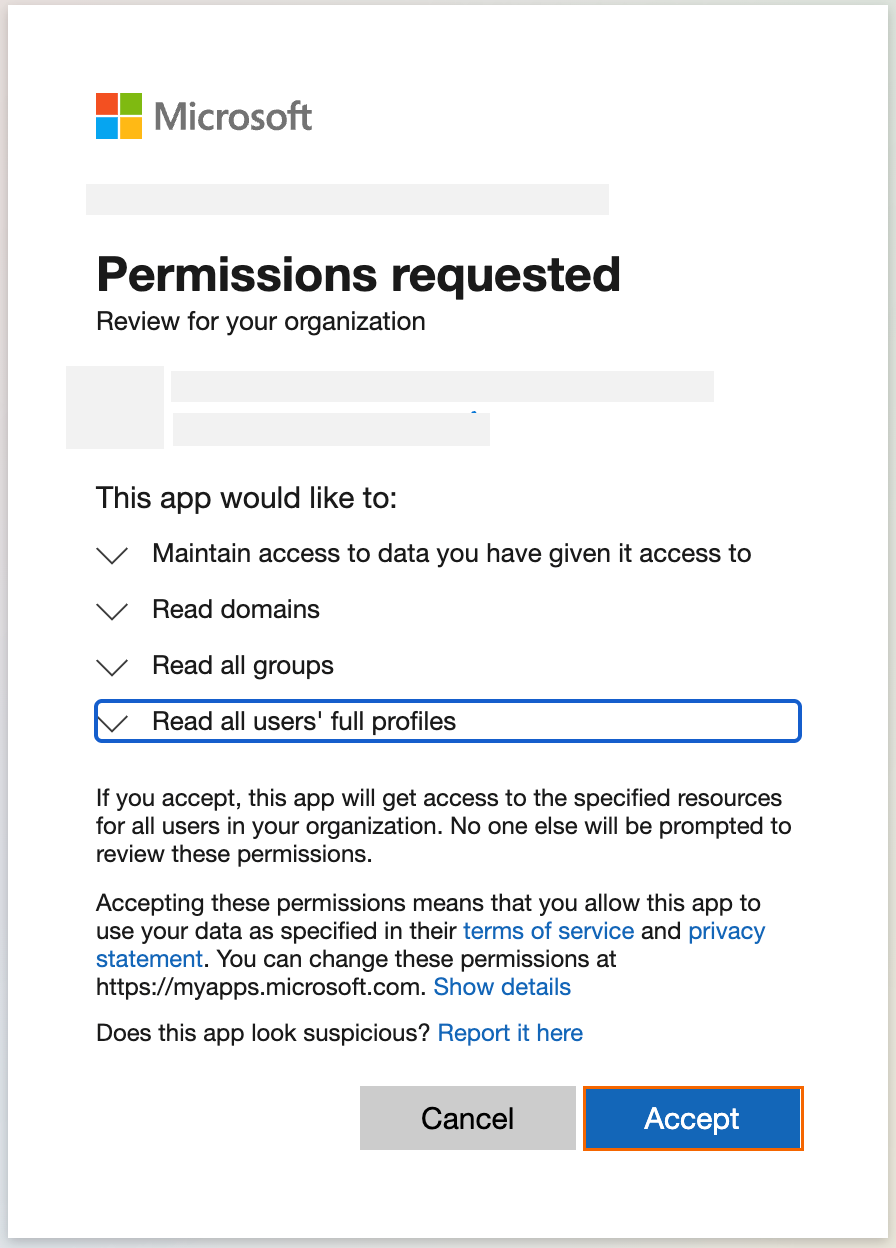Click the app logo placeholder square
The image size is (896, 1248).
pyautogui.click(x=114, y=407)
